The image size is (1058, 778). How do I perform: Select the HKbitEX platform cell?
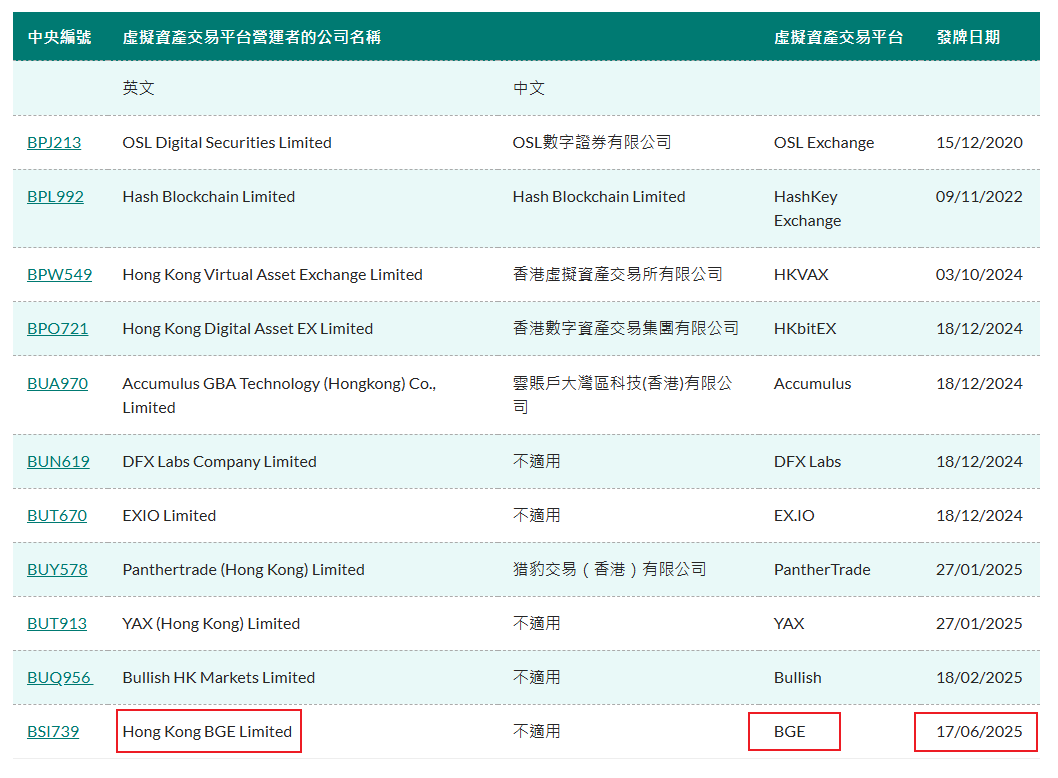tap(805, 329)
